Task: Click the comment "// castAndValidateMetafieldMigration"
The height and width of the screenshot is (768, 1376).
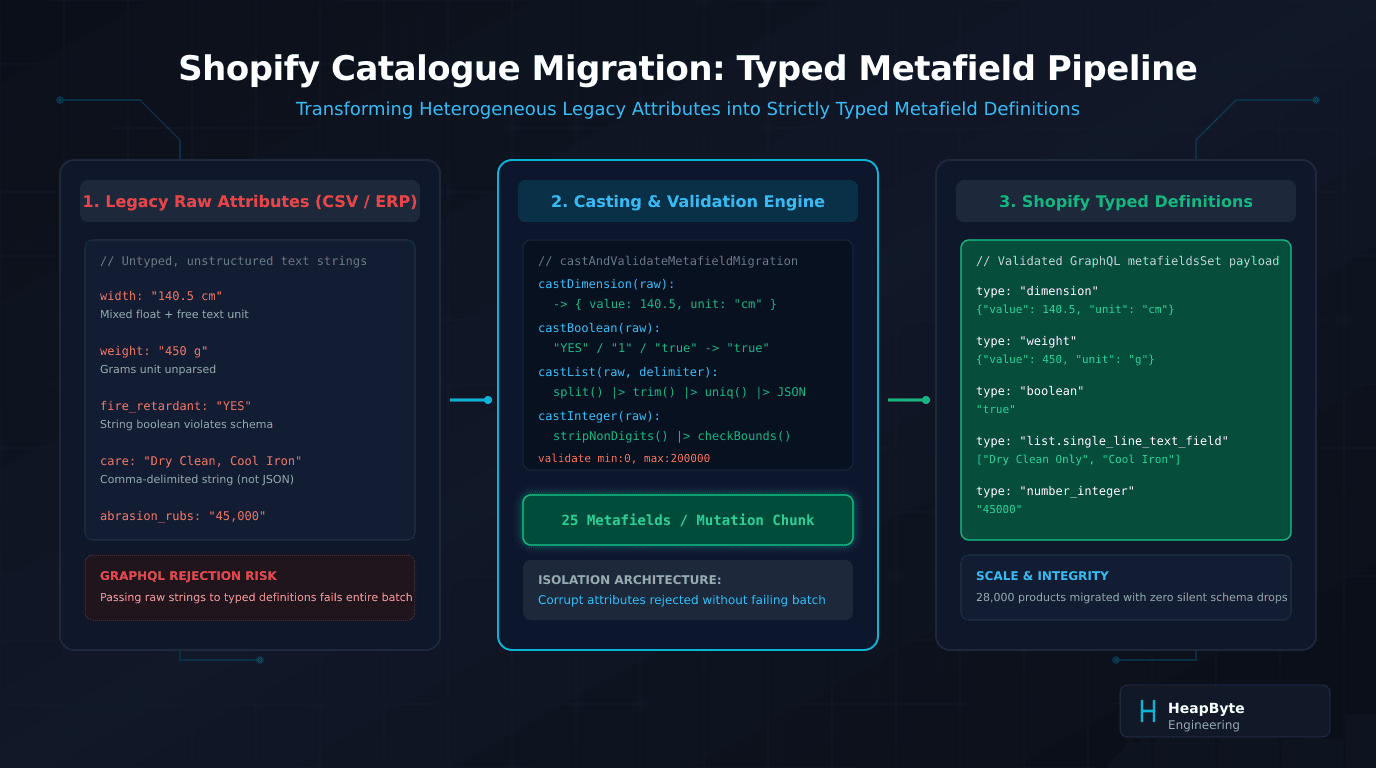Action: (668, 261)
